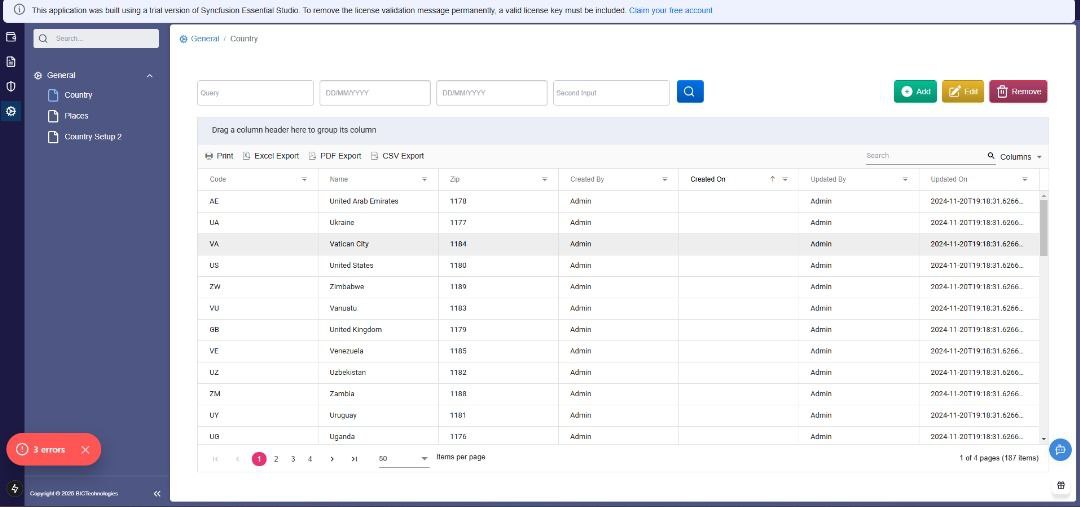Open Country Setup 2 in sidebar
The width and height of the screenshot is (1080, 507).
92,137
